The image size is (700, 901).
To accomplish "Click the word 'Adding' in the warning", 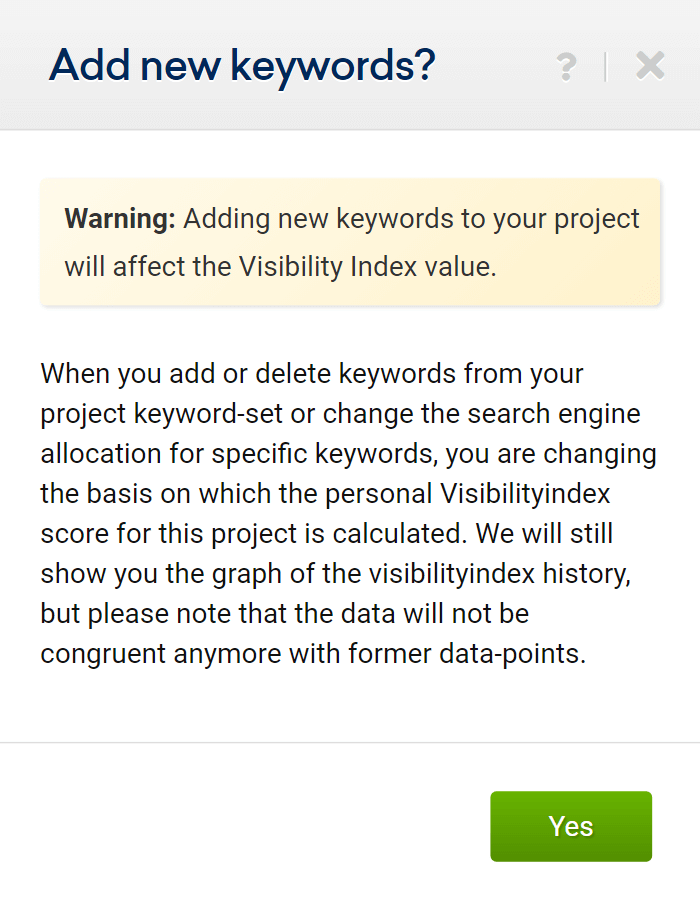I will point(226,219).
